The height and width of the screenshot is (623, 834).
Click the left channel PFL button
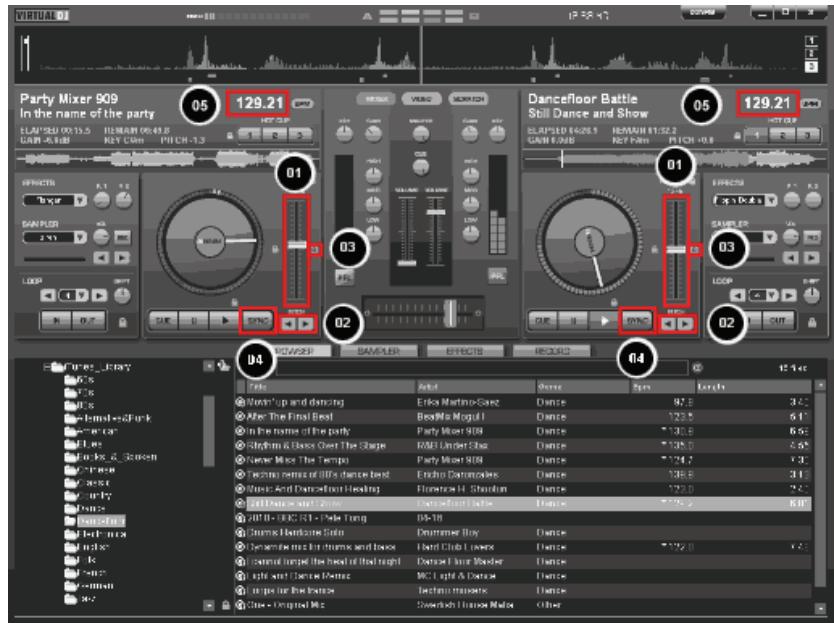coord(344,277)
